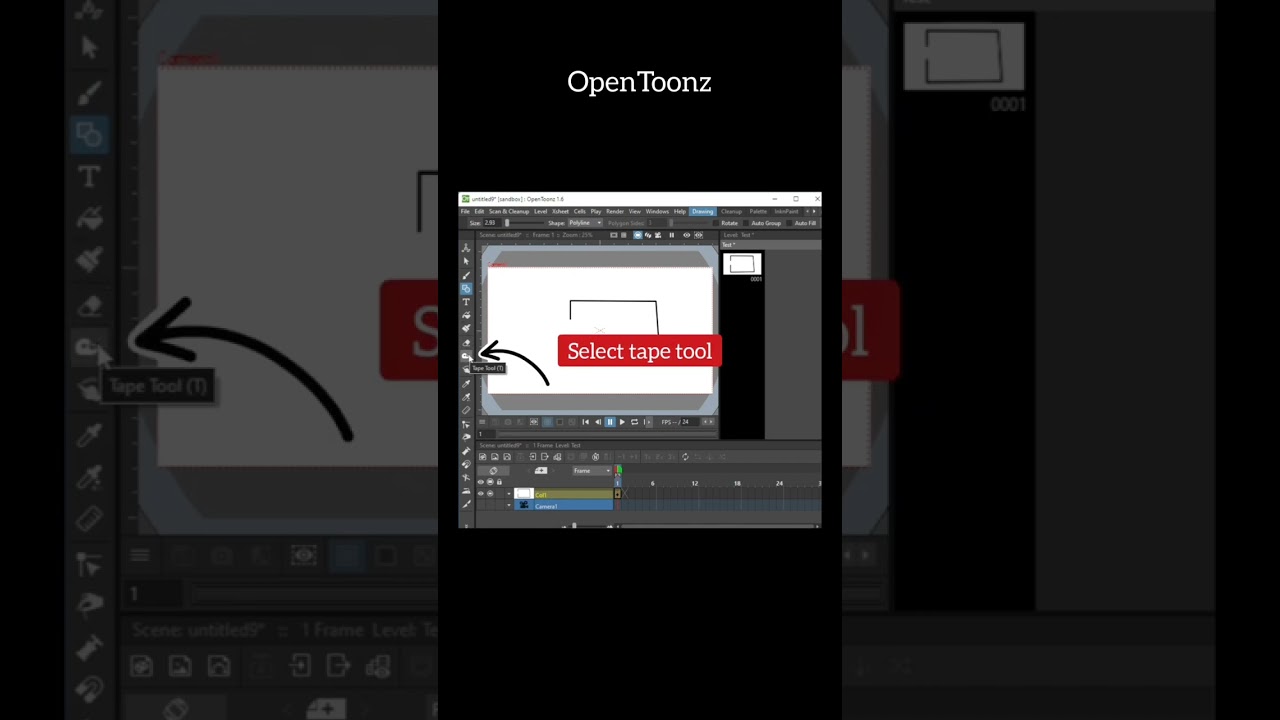Viewport: 1280px width, 720px height.
Task: Hide Col1 using its eye toggle
Action: [x=481, y=494]
